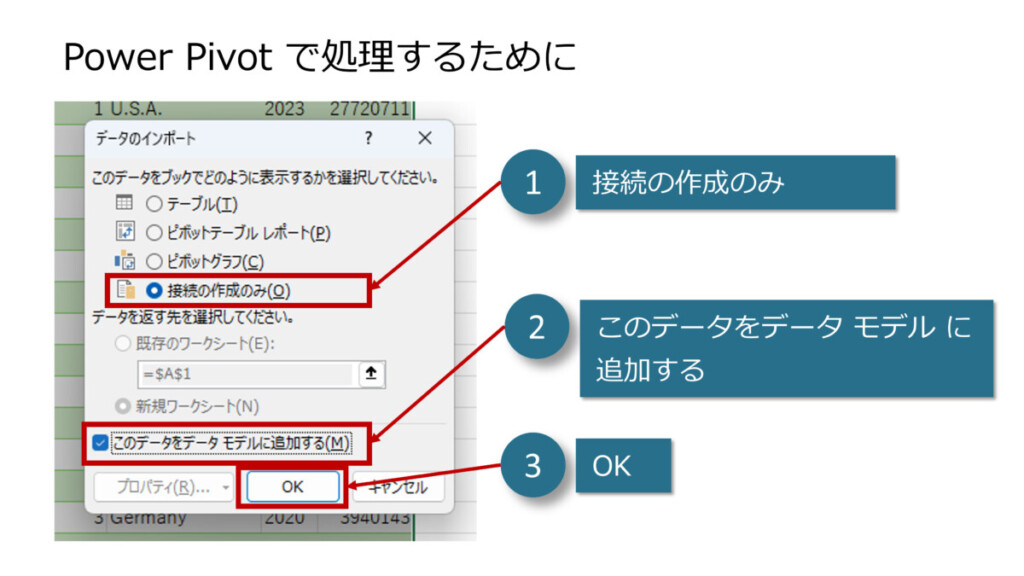Click the help question mark in dialog title
Image resolution: width=1024 pixels, height=576 pixels.
pos(368,138)
